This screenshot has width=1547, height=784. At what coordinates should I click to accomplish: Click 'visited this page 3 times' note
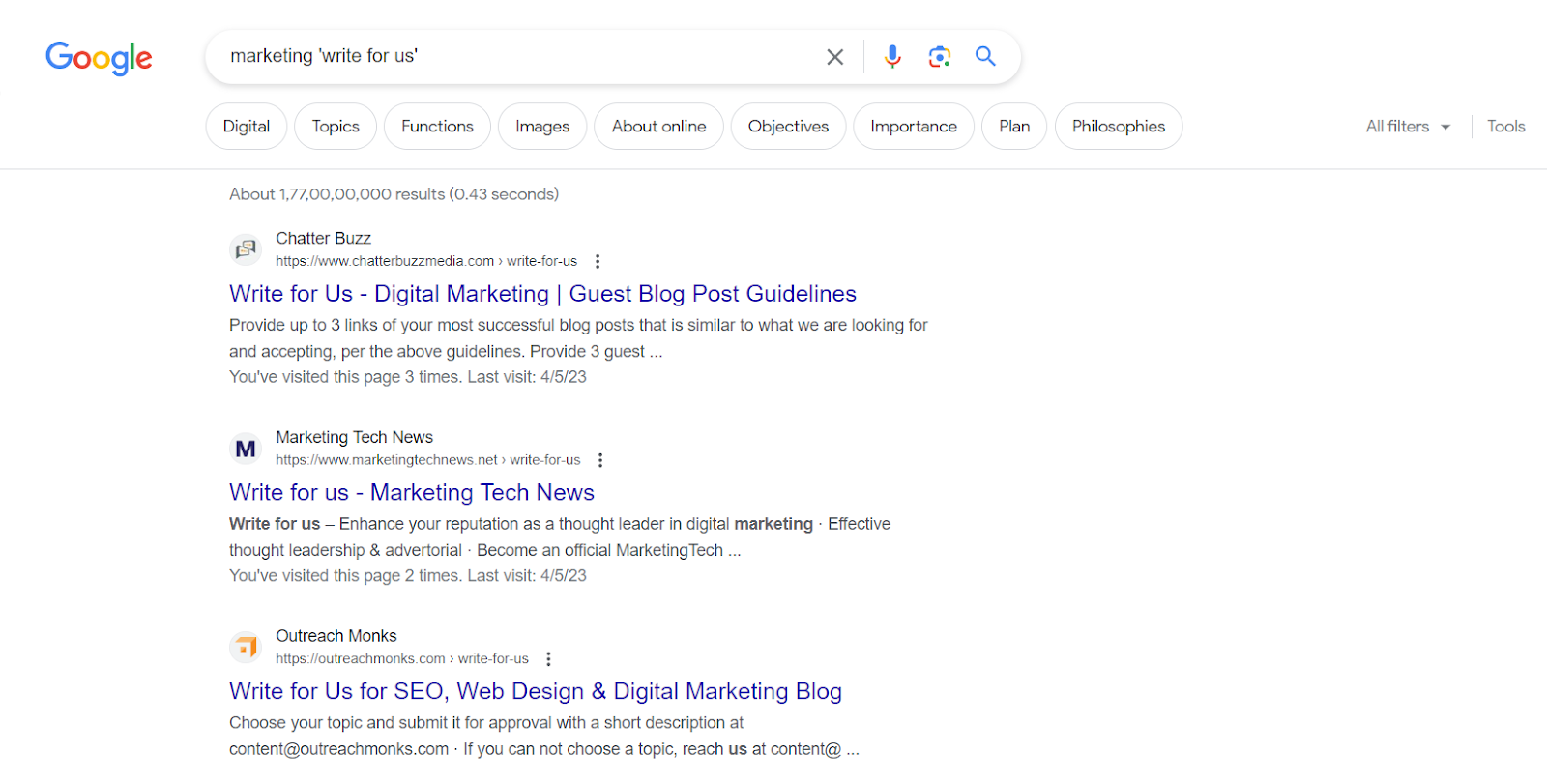(x=408, y=377)
